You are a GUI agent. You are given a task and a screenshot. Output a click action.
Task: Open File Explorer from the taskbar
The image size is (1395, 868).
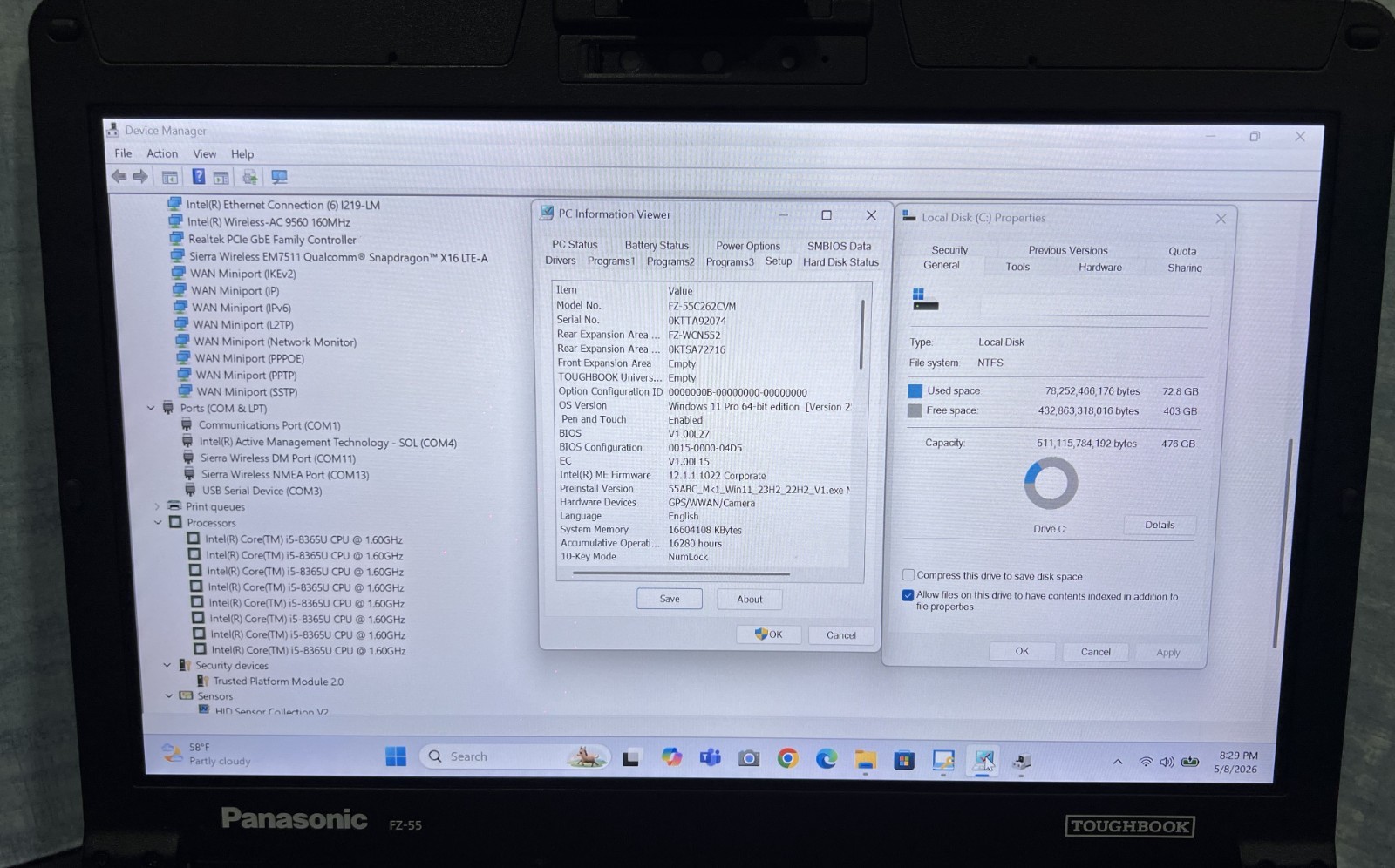tap(865, 758)
